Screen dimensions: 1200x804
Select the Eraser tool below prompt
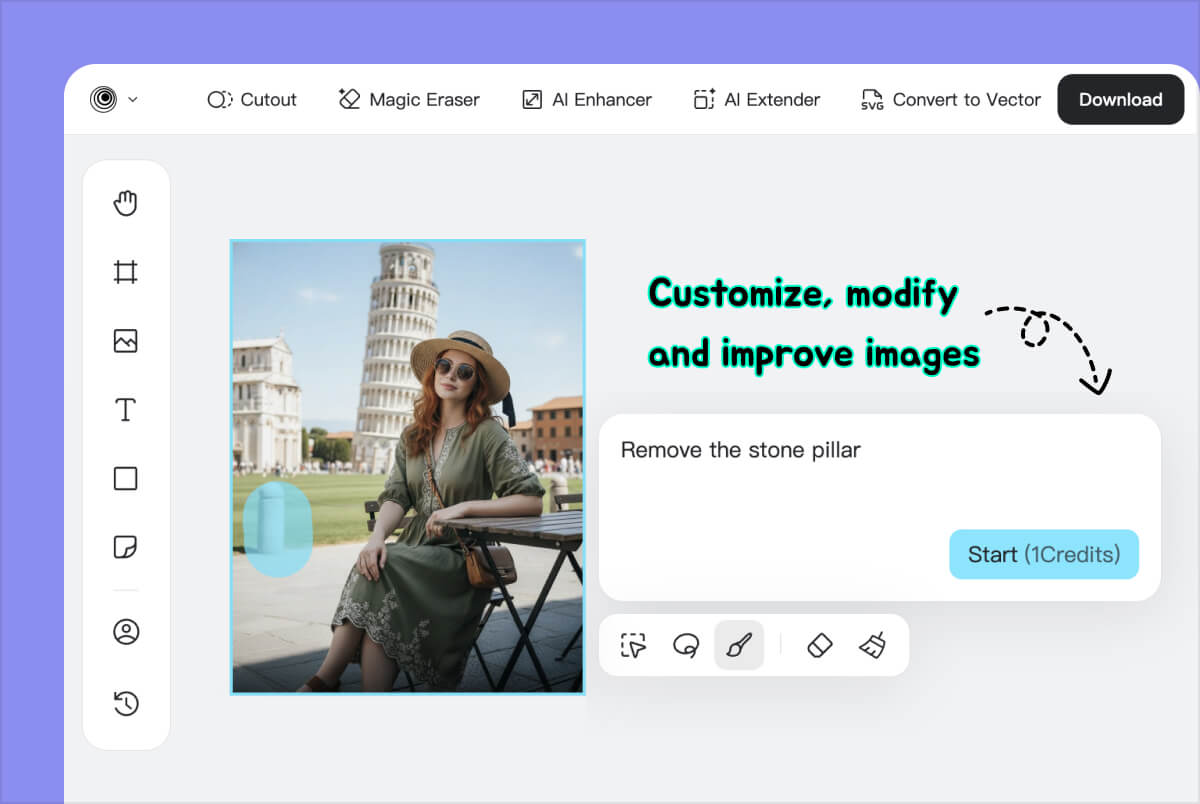tap(819, 646)
